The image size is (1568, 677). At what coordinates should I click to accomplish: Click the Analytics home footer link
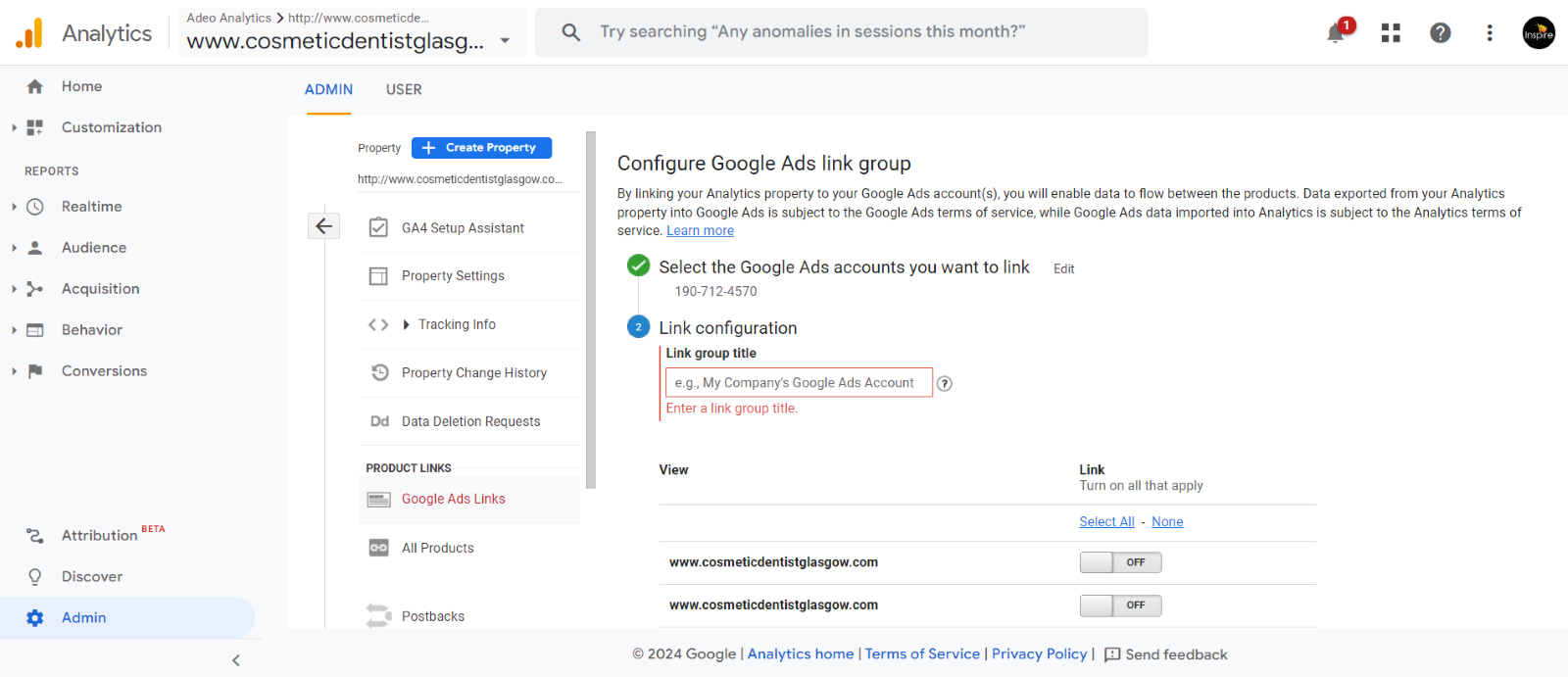coord(801,654)
